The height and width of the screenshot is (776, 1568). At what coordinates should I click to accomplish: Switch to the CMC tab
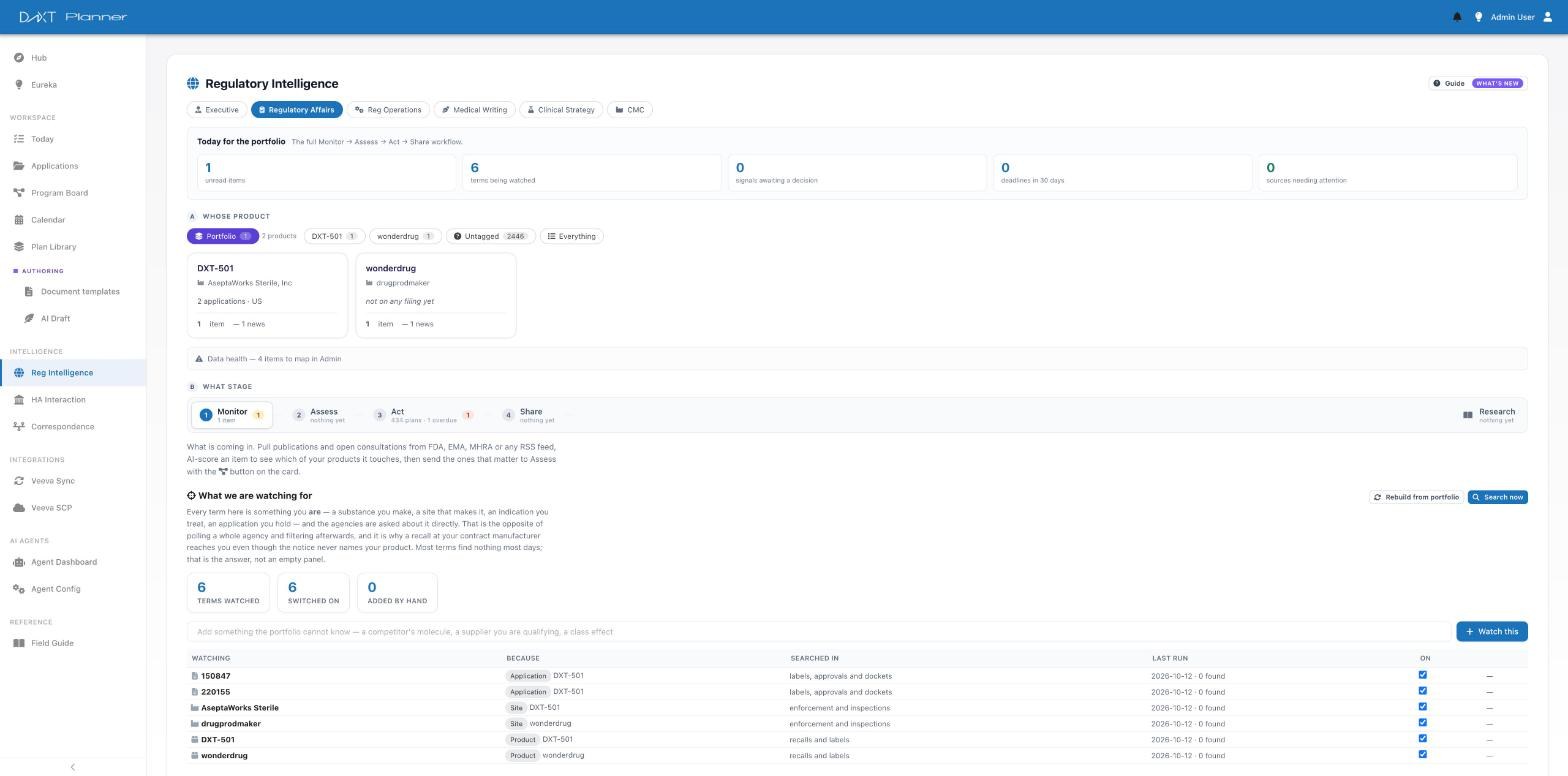click(x=630, y=110)
